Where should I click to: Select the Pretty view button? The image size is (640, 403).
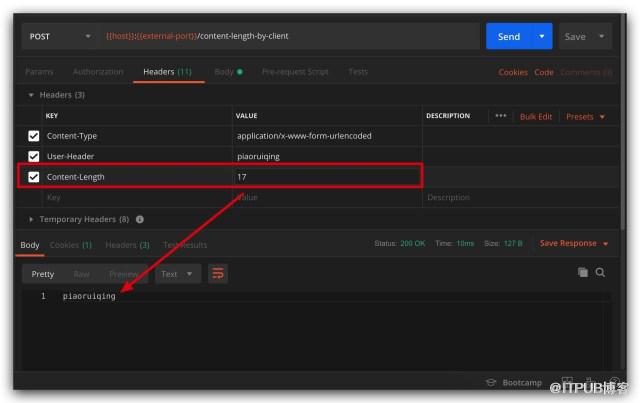pyautogui.click(x=42, y=274)
